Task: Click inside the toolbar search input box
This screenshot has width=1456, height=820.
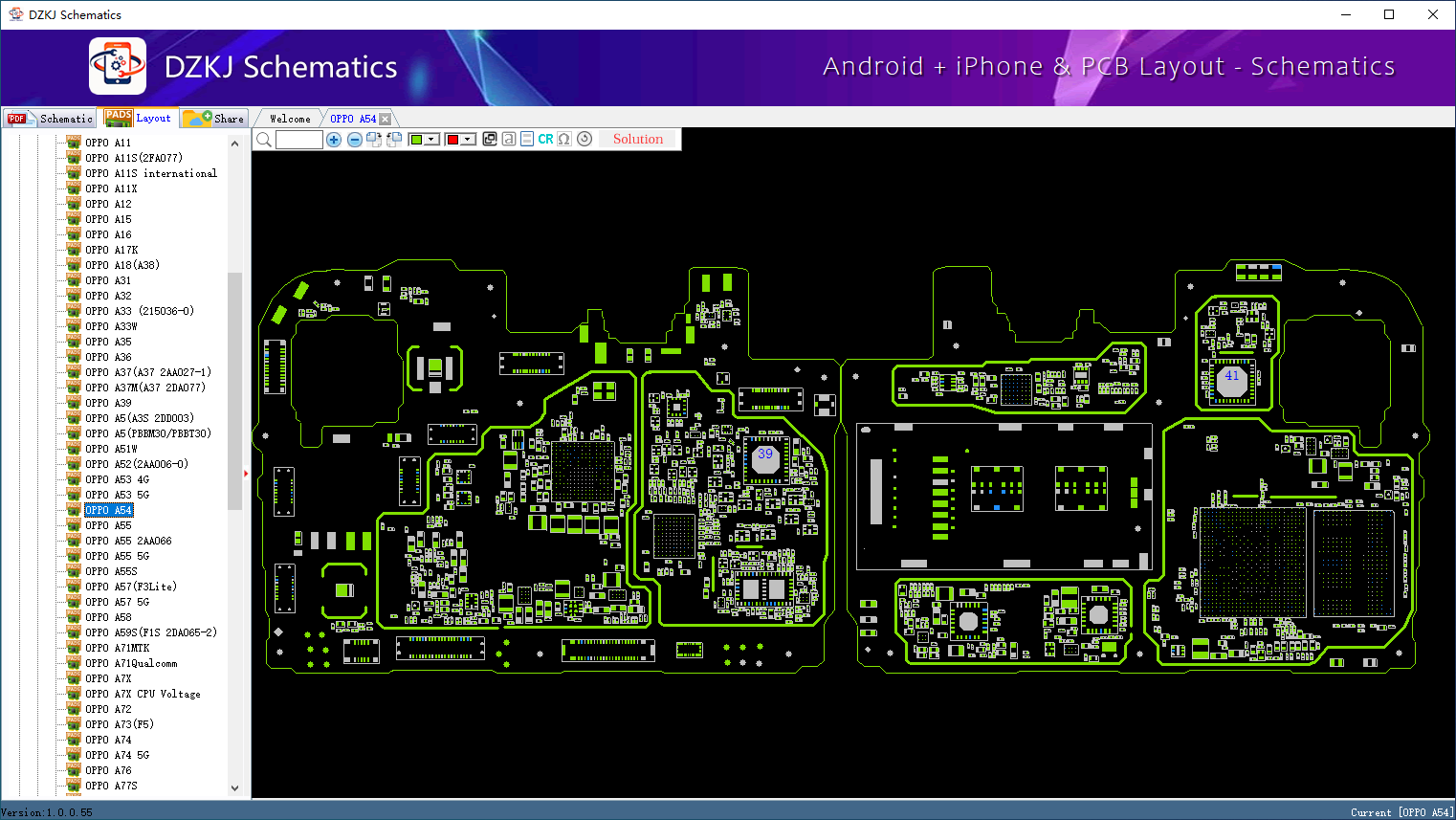Action: tap(299, 140)
